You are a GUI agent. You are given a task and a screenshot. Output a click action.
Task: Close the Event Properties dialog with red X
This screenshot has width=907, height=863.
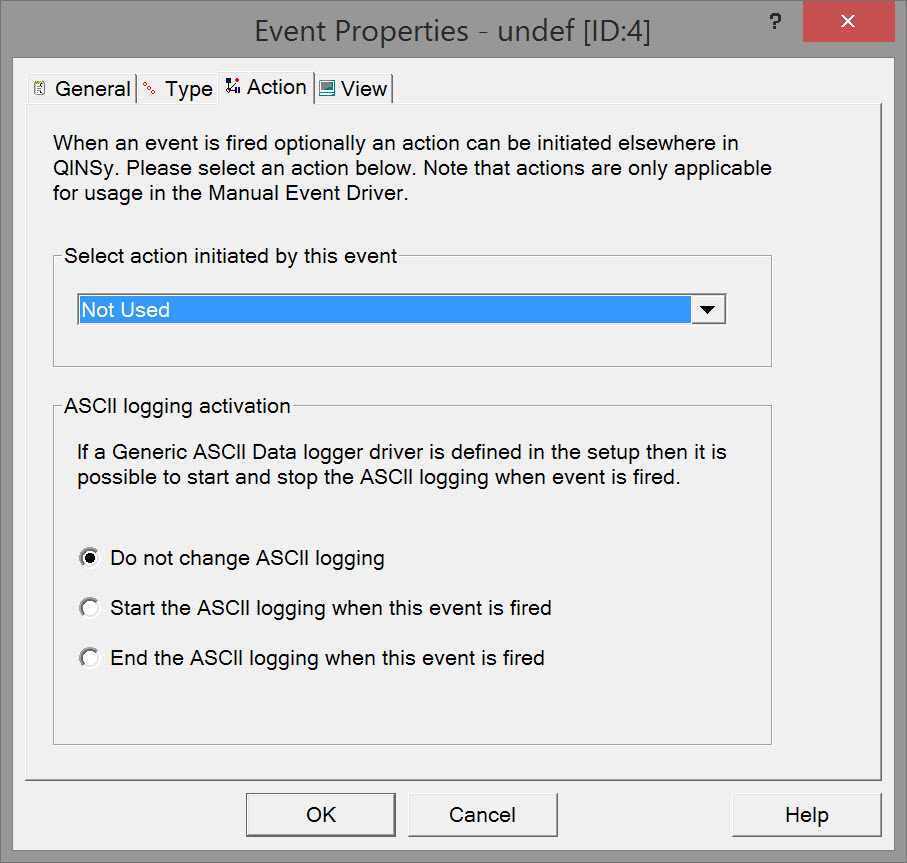(847, 22)
